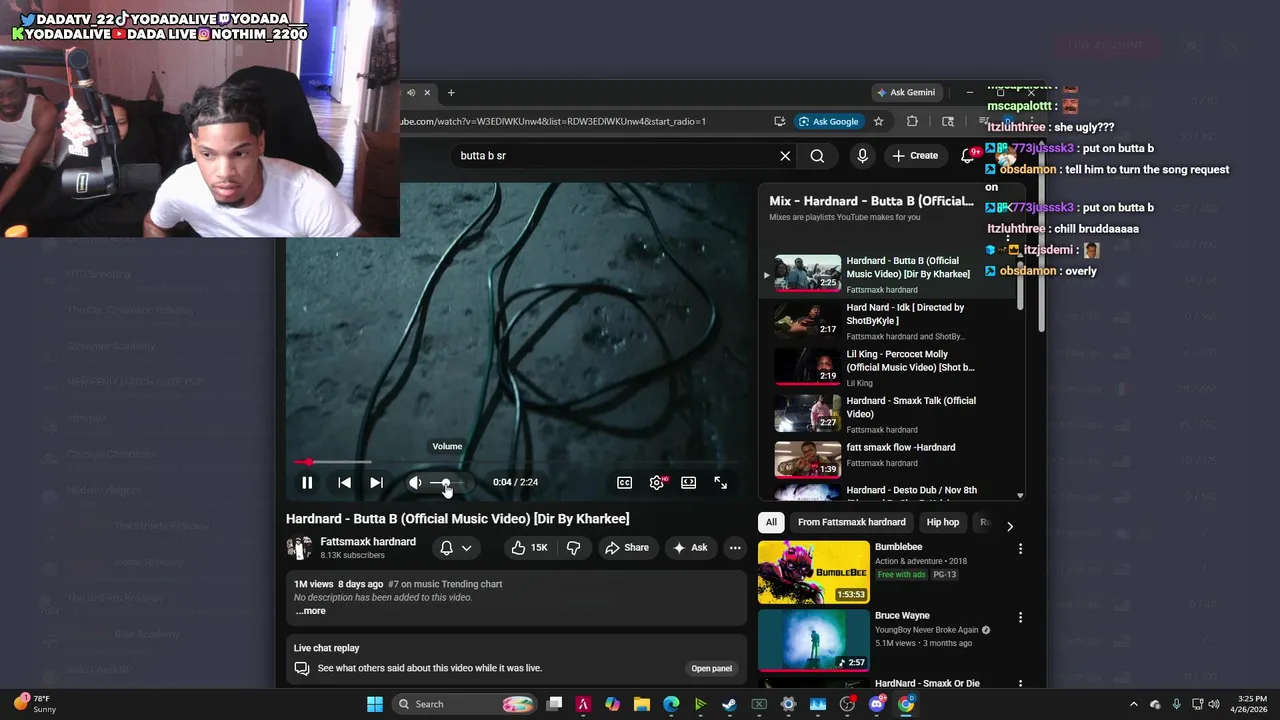Go to previous video in the mix
This screenshot has width=1280, height=720.
click(x=344, y=483)
